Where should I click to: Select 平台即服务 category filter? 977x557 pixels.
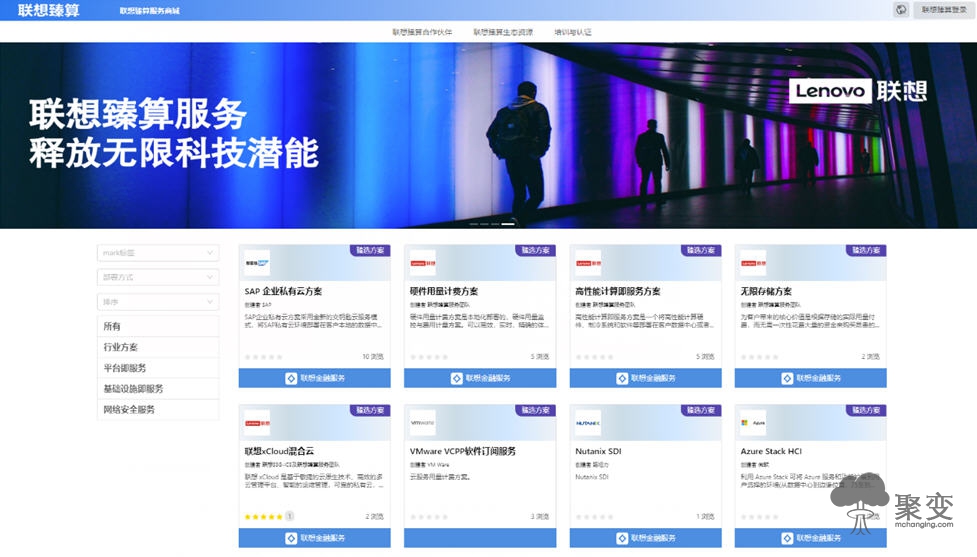point(158,368)
